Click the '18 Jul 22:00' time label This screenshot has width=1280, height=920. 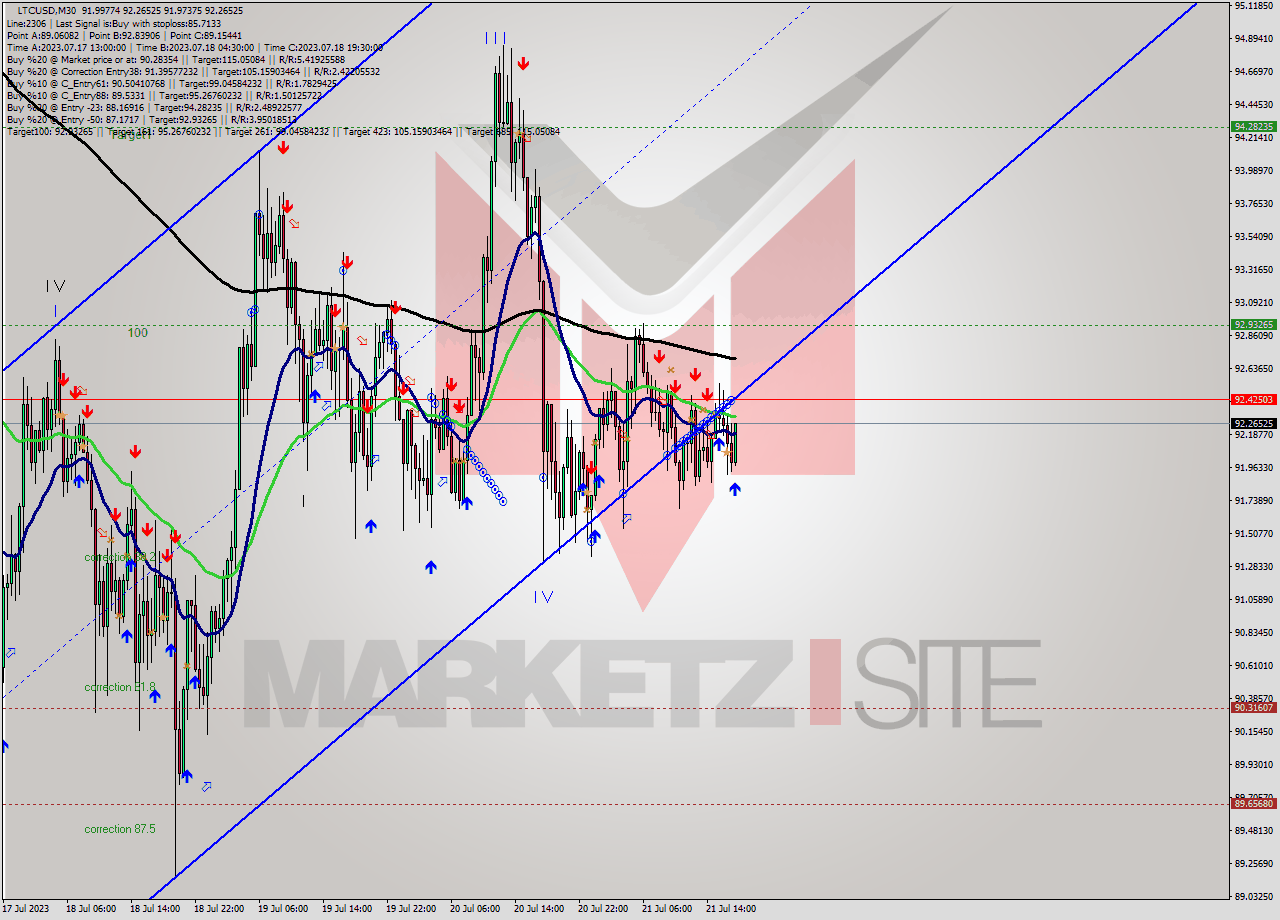219,909
